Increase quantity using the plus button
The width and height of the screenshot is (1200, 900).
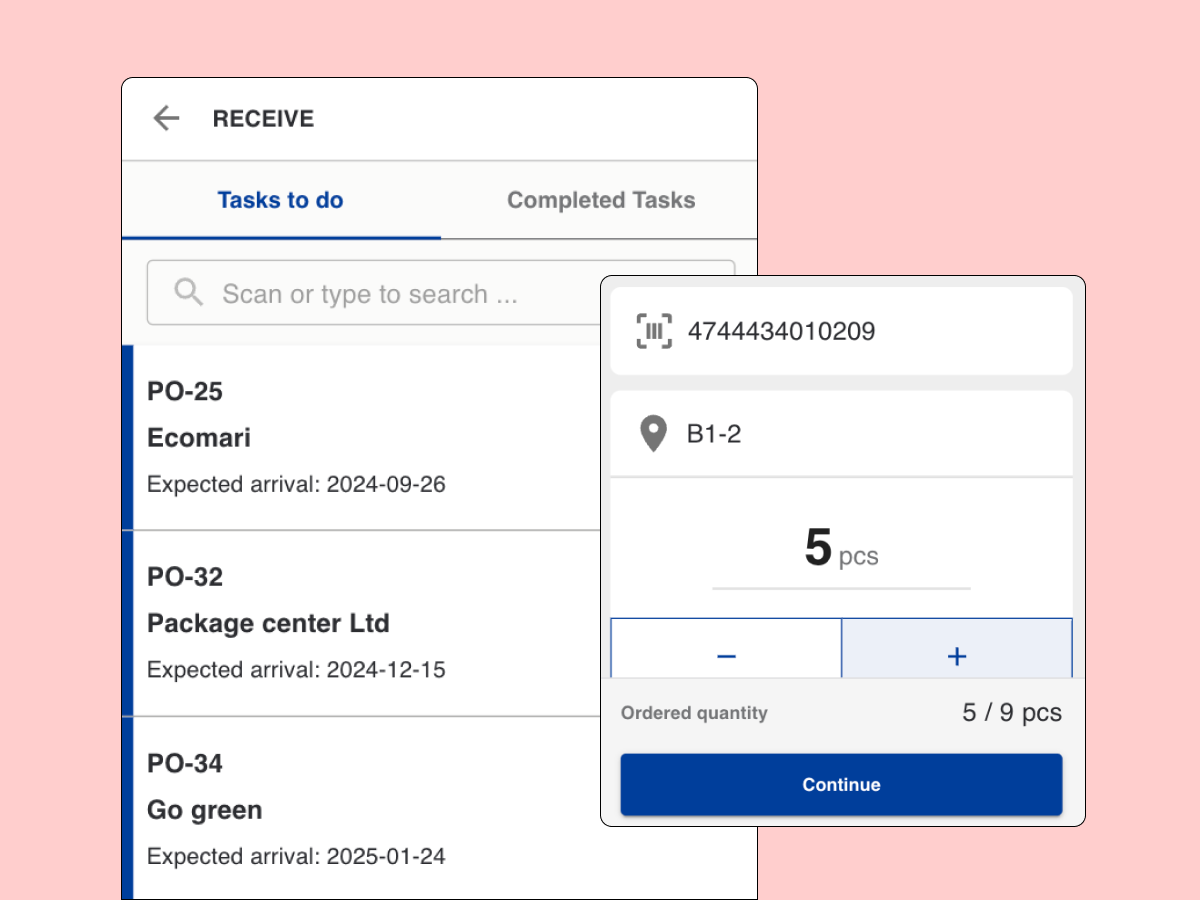pos(957,656)
